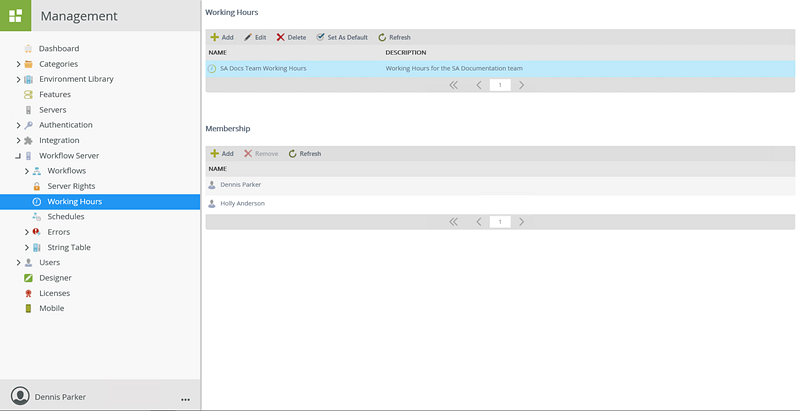The image size is (800, 411).
Task: Click NAME column header in Working Hours
Action: click(217, 53)
